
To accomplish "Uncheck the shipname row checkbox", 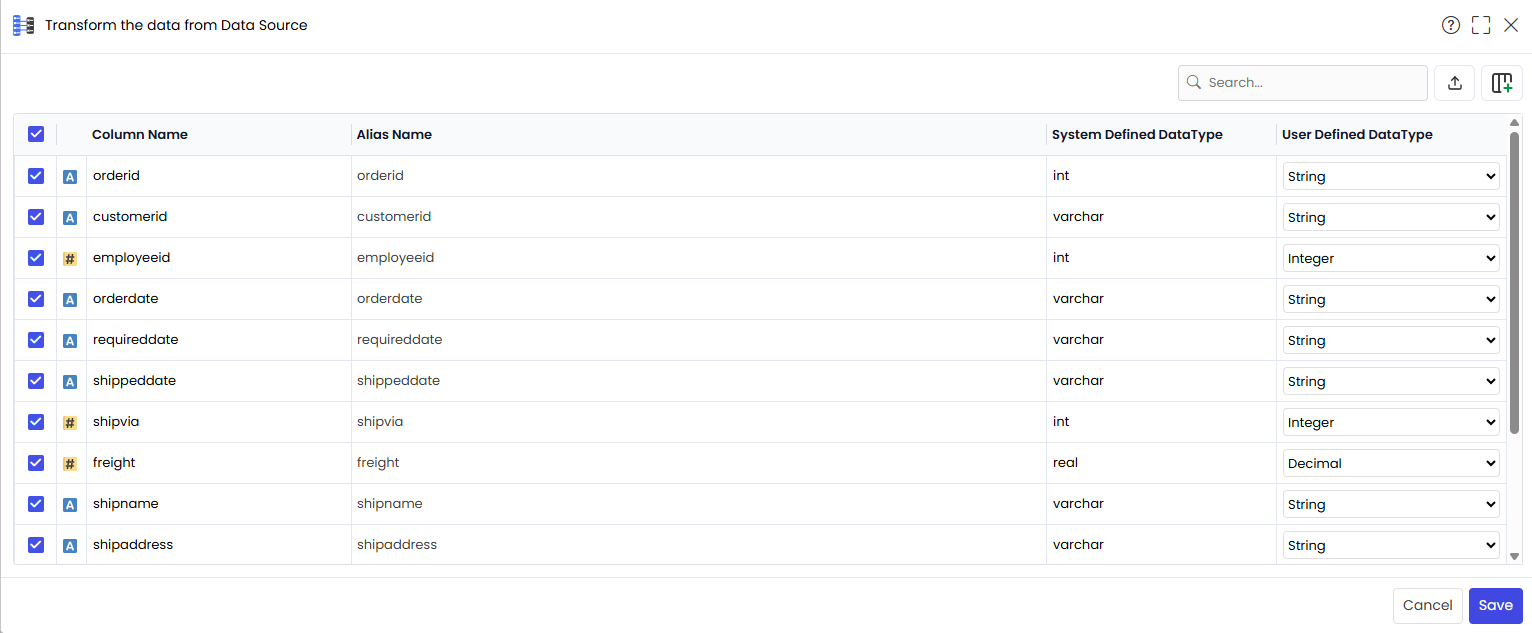I will tap(36, 504).
